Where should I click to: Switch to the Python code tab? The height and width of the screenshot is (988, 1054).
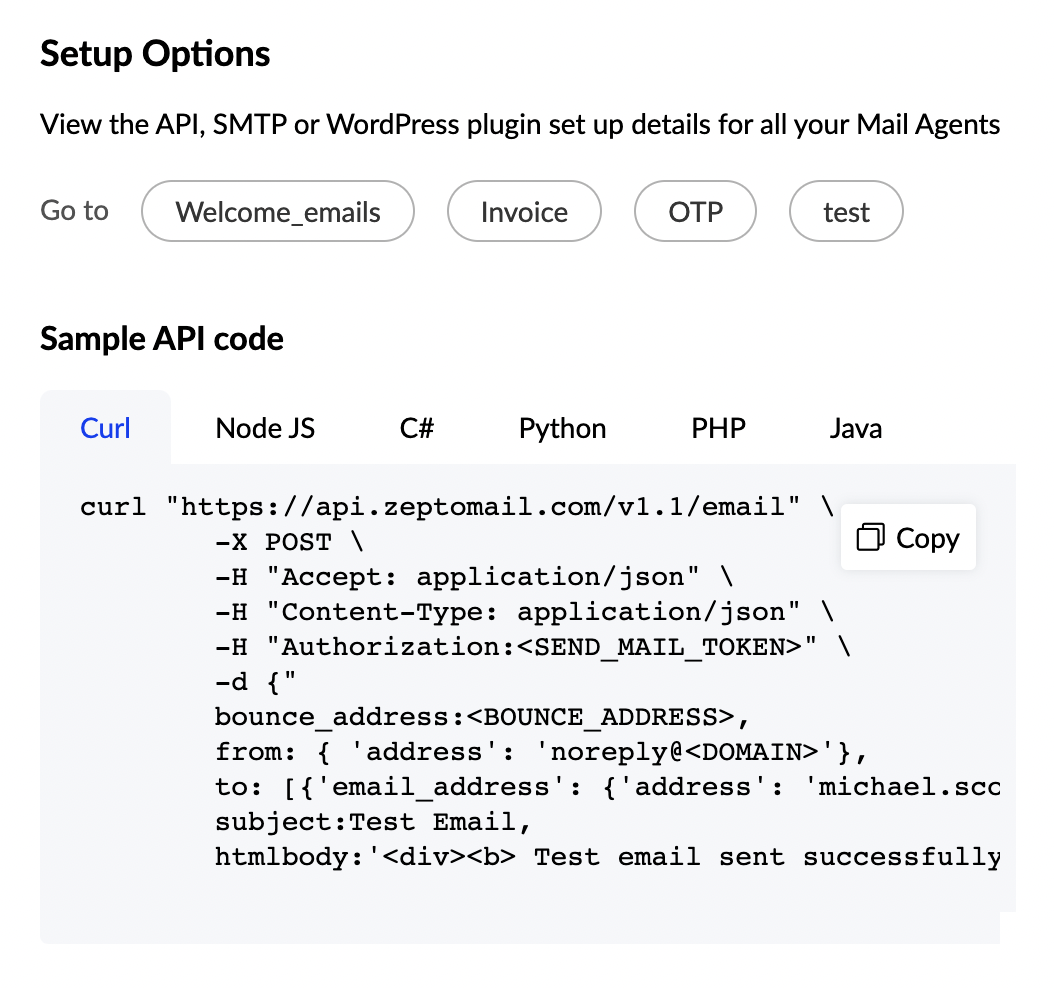[562, 427]
